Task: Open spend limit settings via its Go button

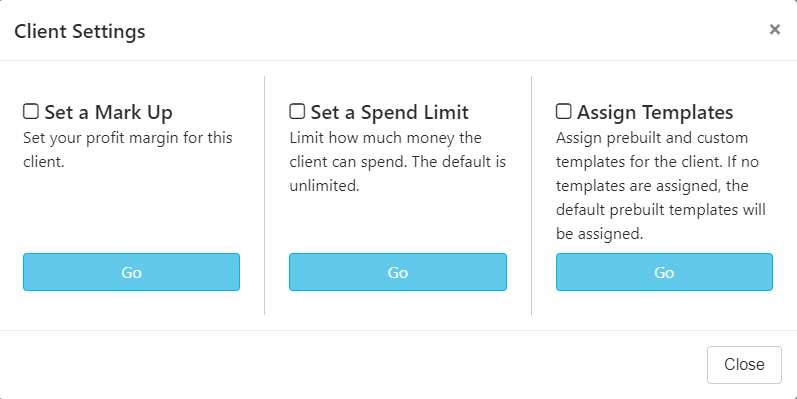Action: click(x=398, y=272)
